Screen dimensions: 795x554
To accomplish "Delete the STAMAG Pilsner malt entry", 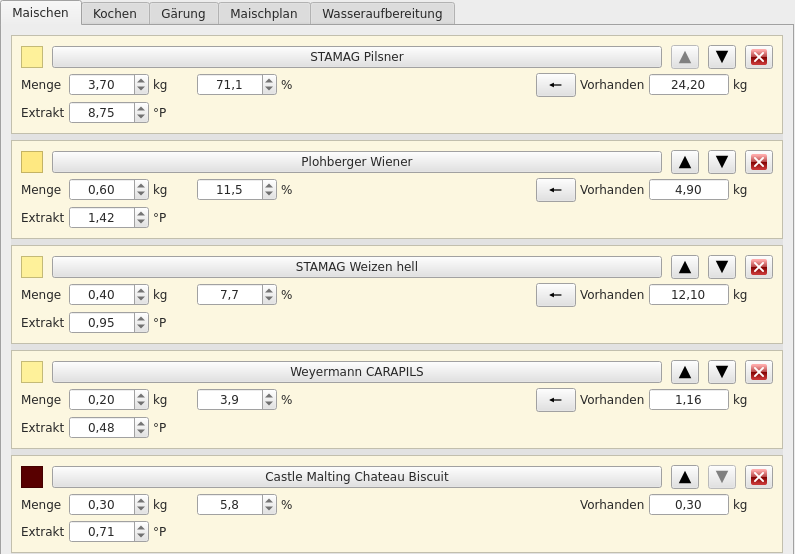I will coord(758,57).
